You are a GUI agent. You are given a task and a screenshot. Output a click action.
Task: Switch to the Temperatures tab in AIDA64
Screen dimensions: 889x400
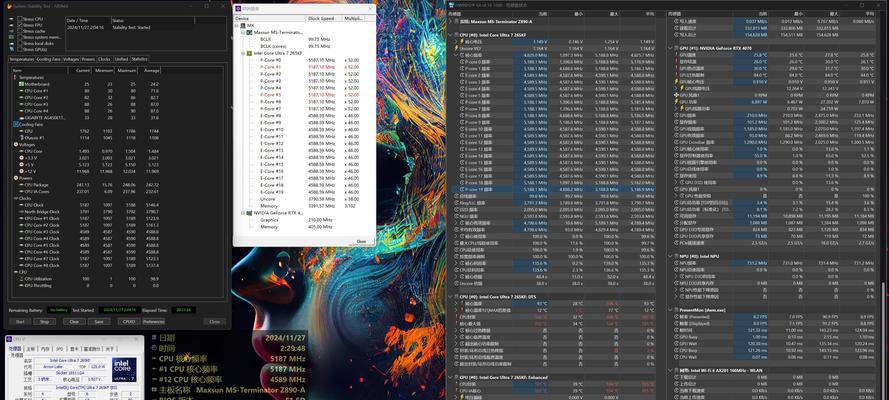pos(22,59)
